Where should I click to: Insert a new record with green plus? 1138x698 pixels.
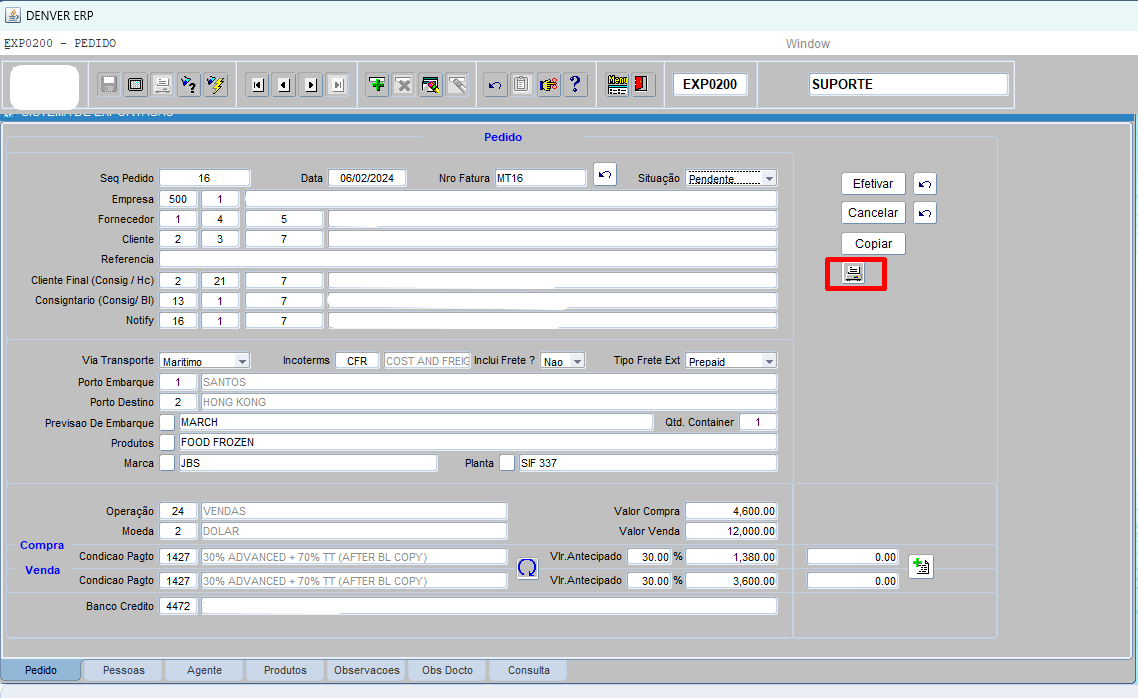pyautogui.click(x=377, y=85)
